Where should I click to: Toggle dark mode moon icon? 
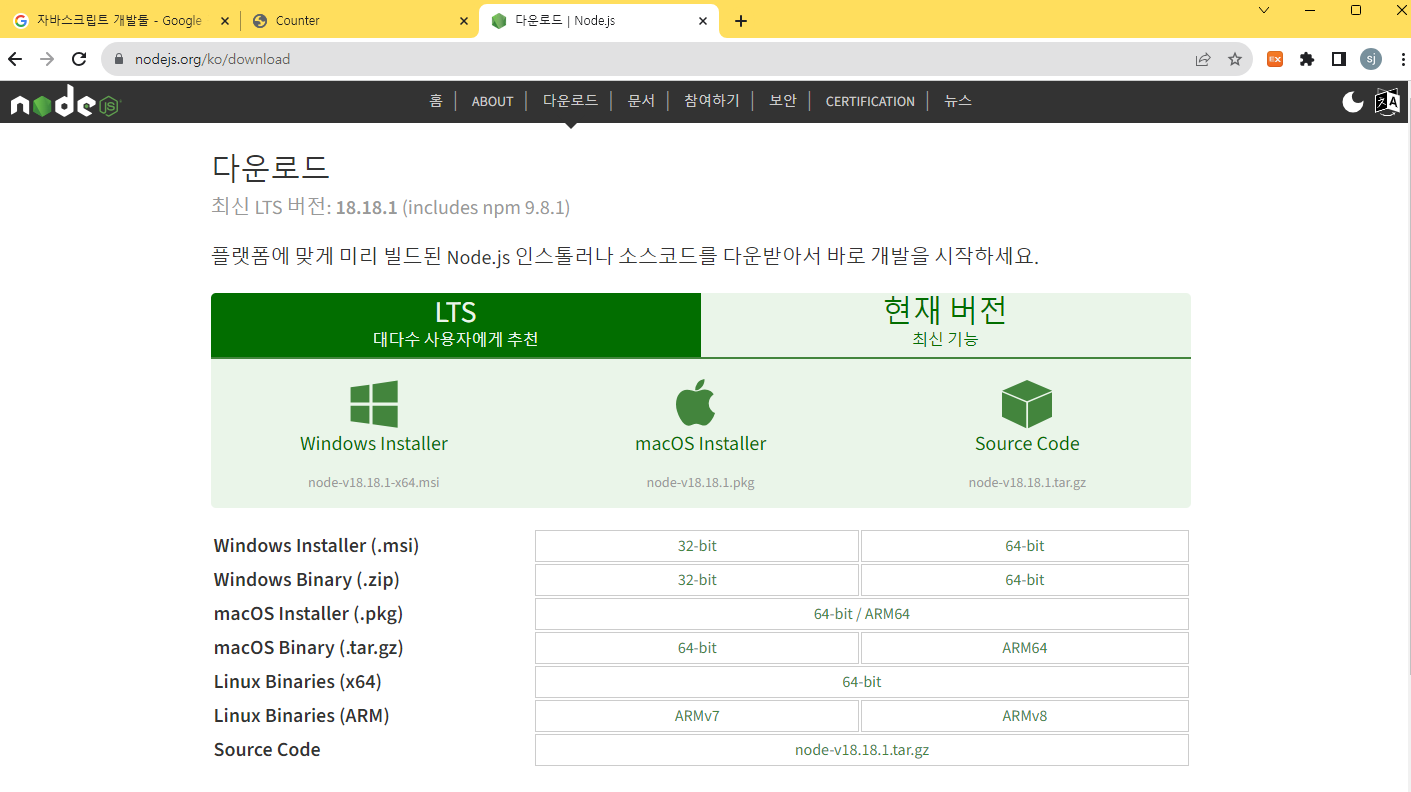[x=1353, y=101]
